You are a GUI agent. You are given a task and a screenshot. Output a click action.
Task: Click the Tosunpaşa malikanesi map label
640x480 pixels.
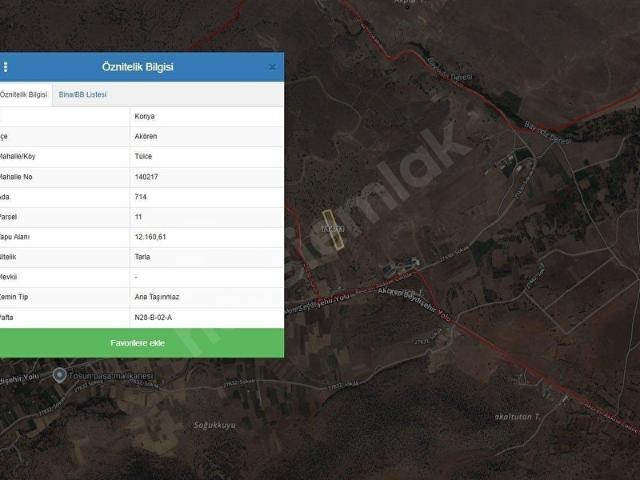(x=111, y=376)
